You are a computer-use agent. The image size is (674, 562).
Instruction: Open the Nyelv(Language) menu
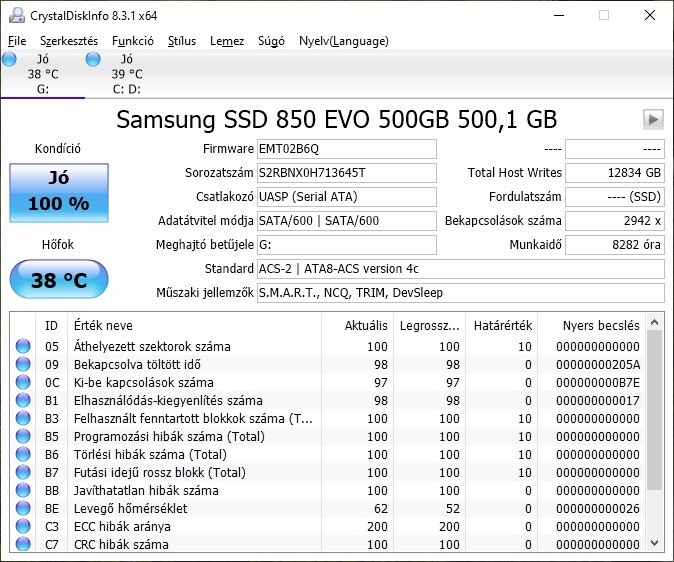344,41
